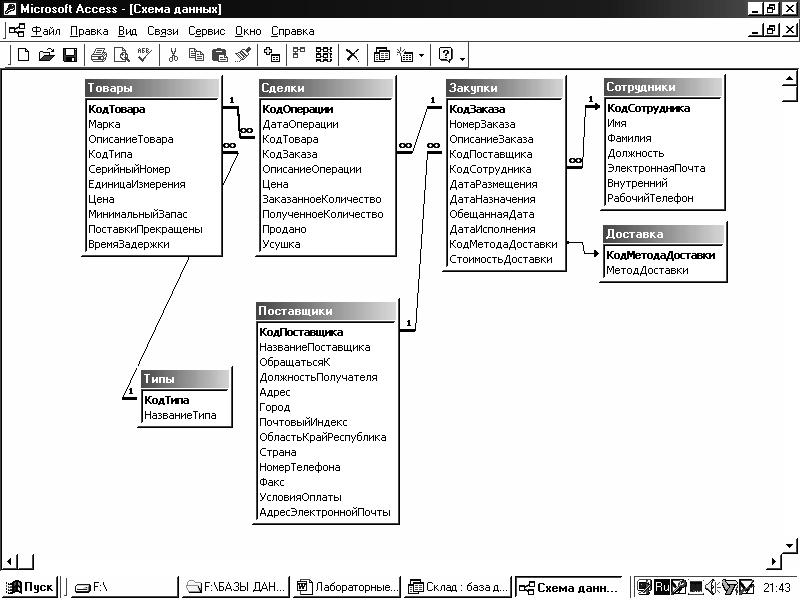Image resolution: width=800 pixels, height=600 pixels.
Task: Click the vertical scrollbar down arrow
Action: [789, 545]
